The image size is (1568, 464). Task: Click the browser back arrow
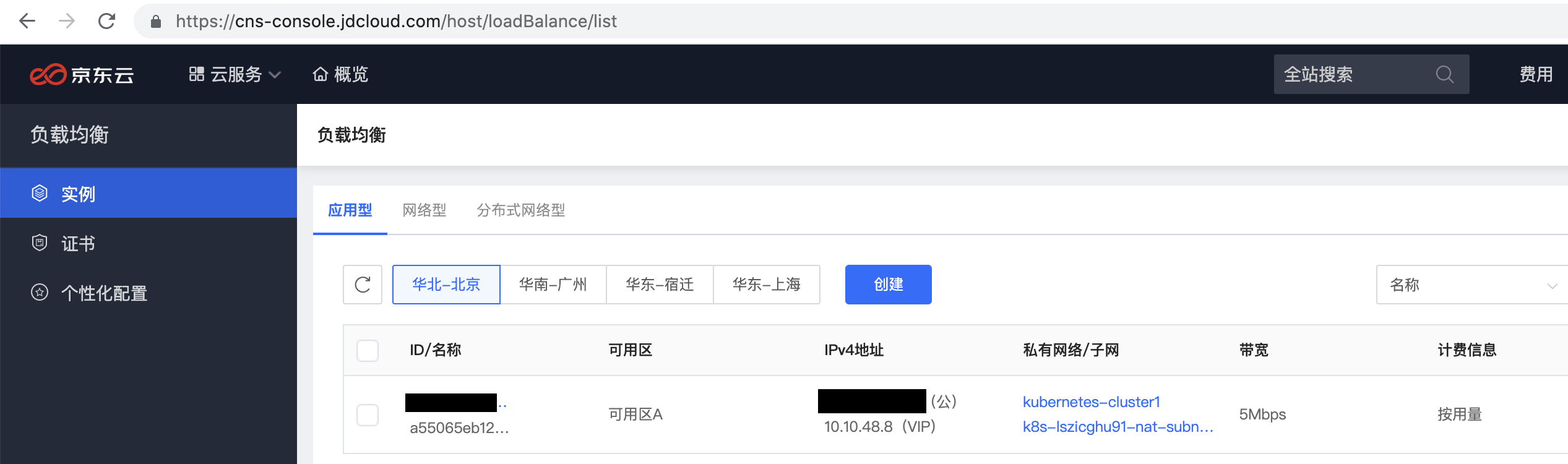[27, 21]
